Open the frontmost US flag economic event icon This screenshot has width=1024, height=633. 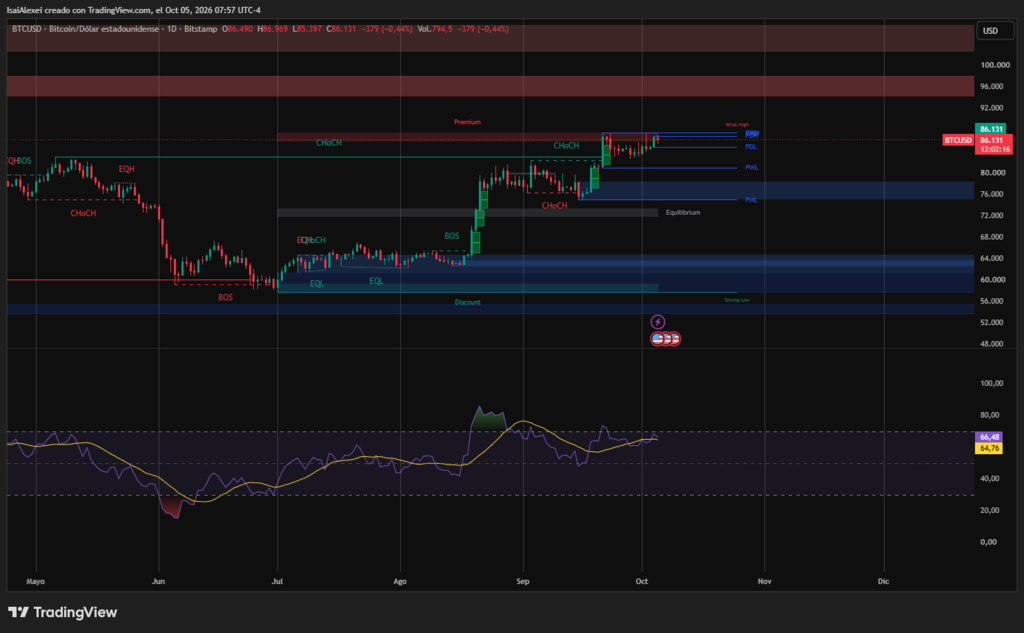(658, 338)
